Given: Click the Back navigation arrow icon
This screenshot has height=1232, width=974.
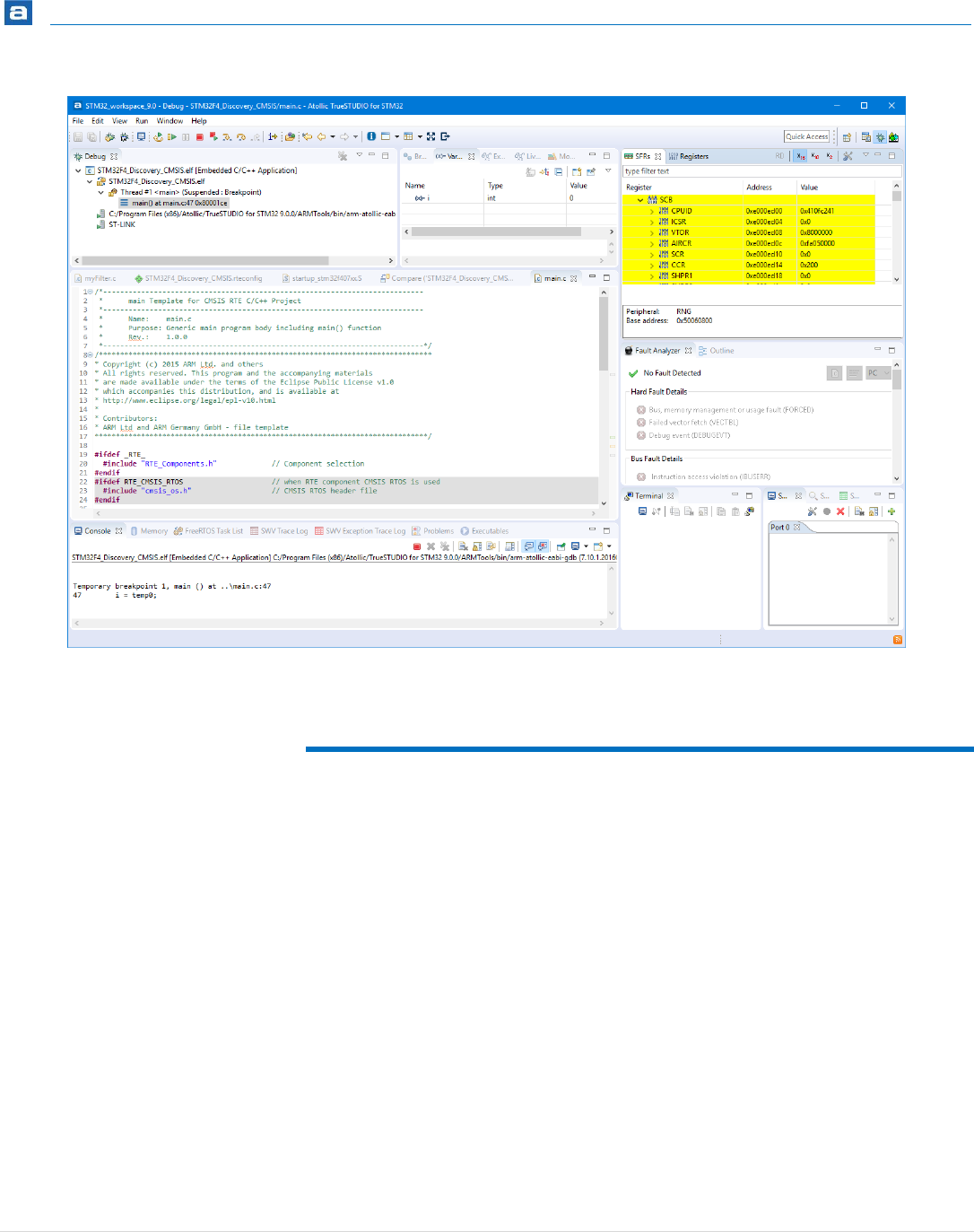Looking at the screenshot, I should (x=321, y=136).
